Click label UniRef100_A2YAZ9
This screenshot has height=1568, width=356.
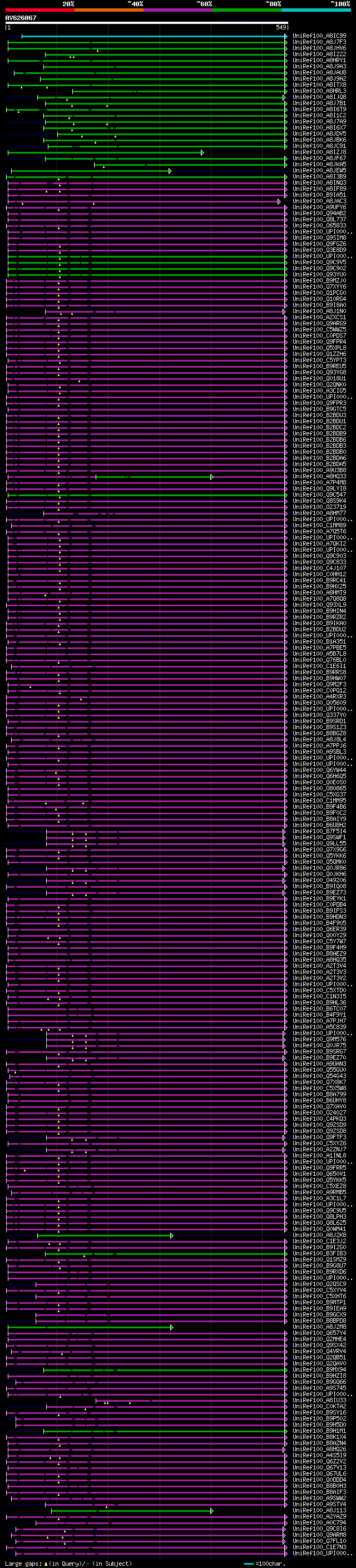tap(319, 1516)
